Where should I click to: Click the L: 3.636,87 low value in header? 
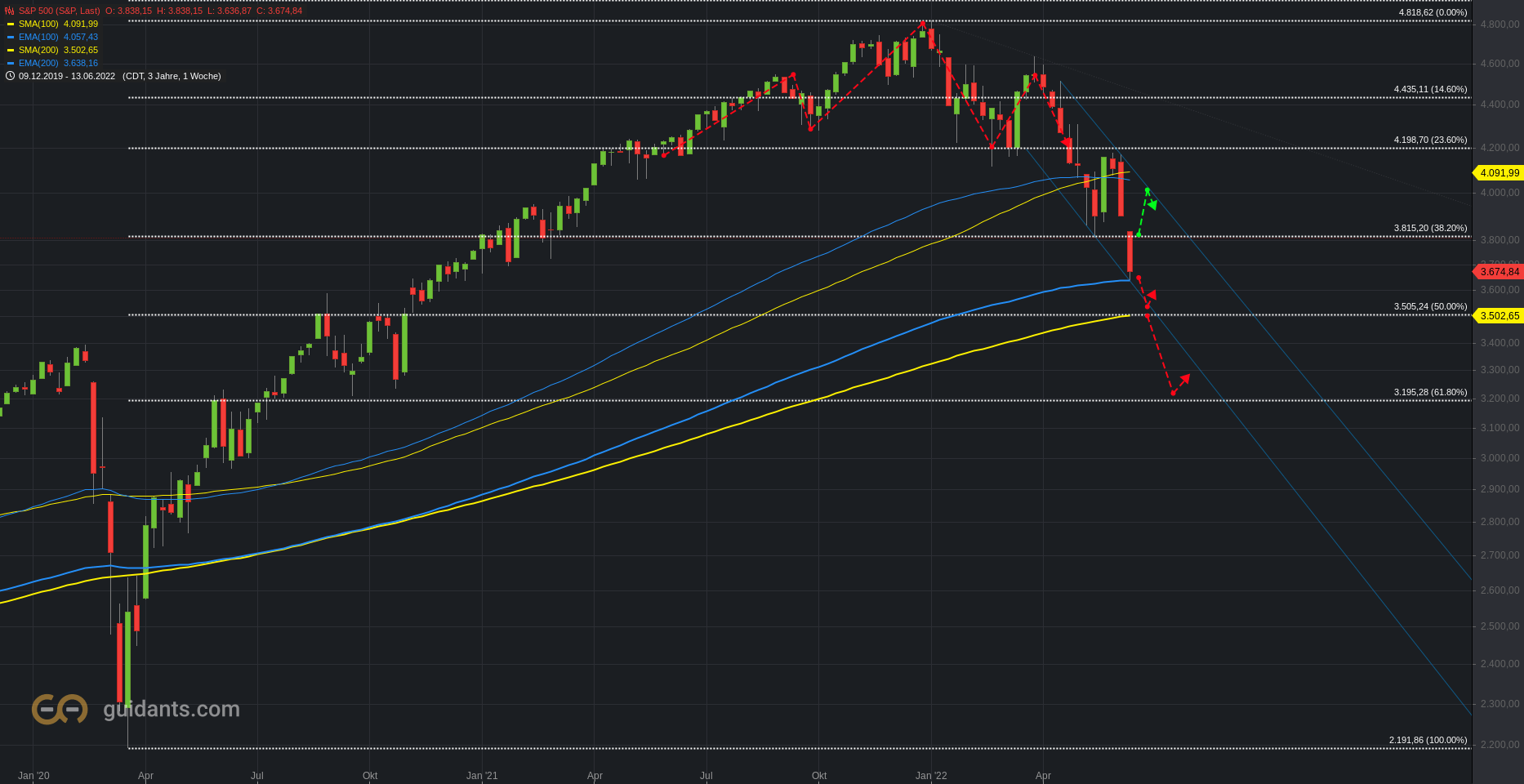click(x=229, y=11)
